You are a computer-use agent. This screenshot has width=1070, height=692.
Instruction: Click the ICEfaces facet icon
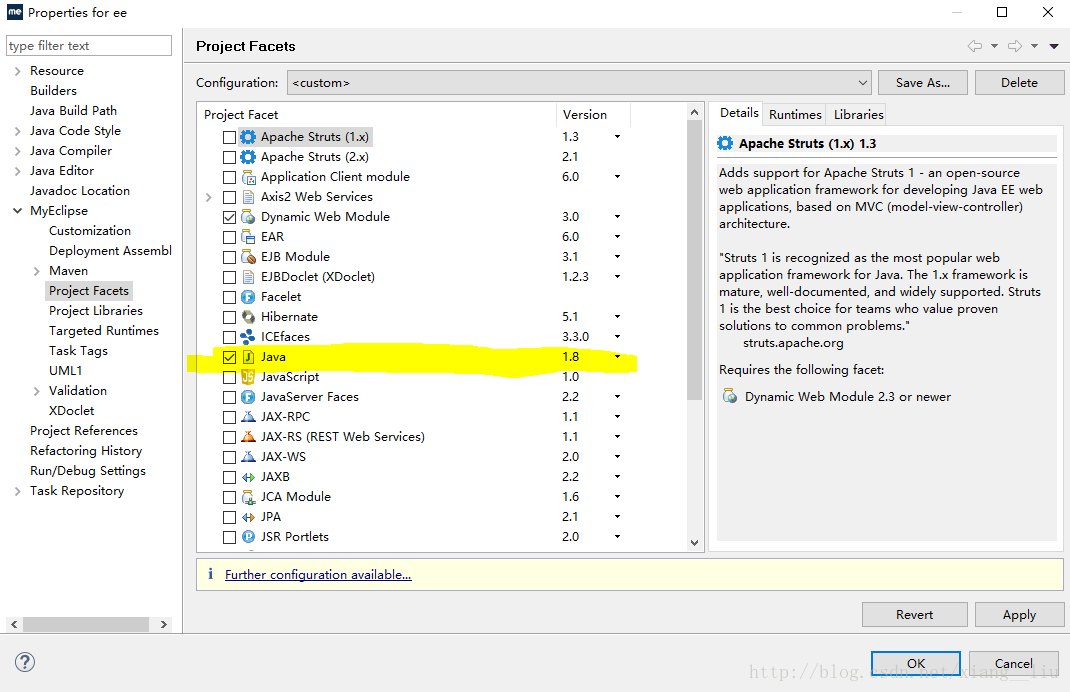coord(248,337)
